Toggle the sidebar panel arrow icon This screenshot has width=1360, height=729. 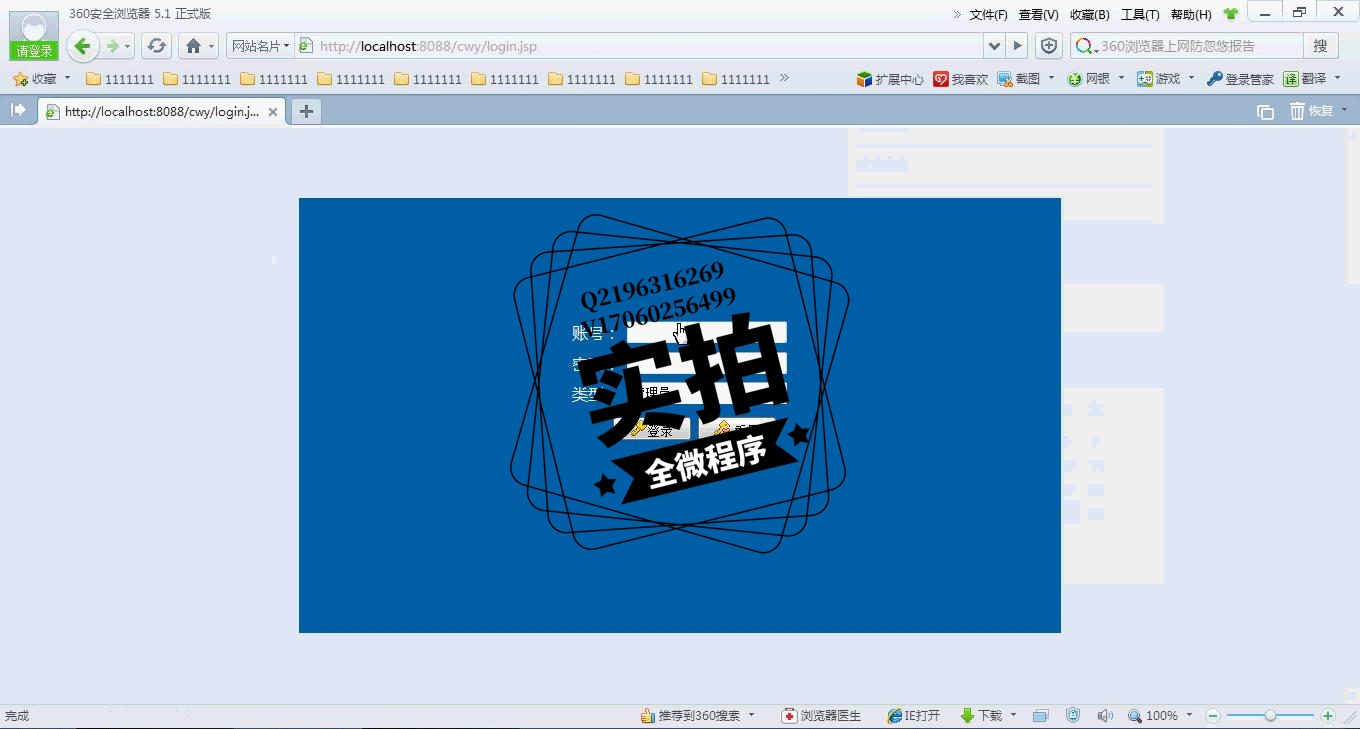(18, 110)
